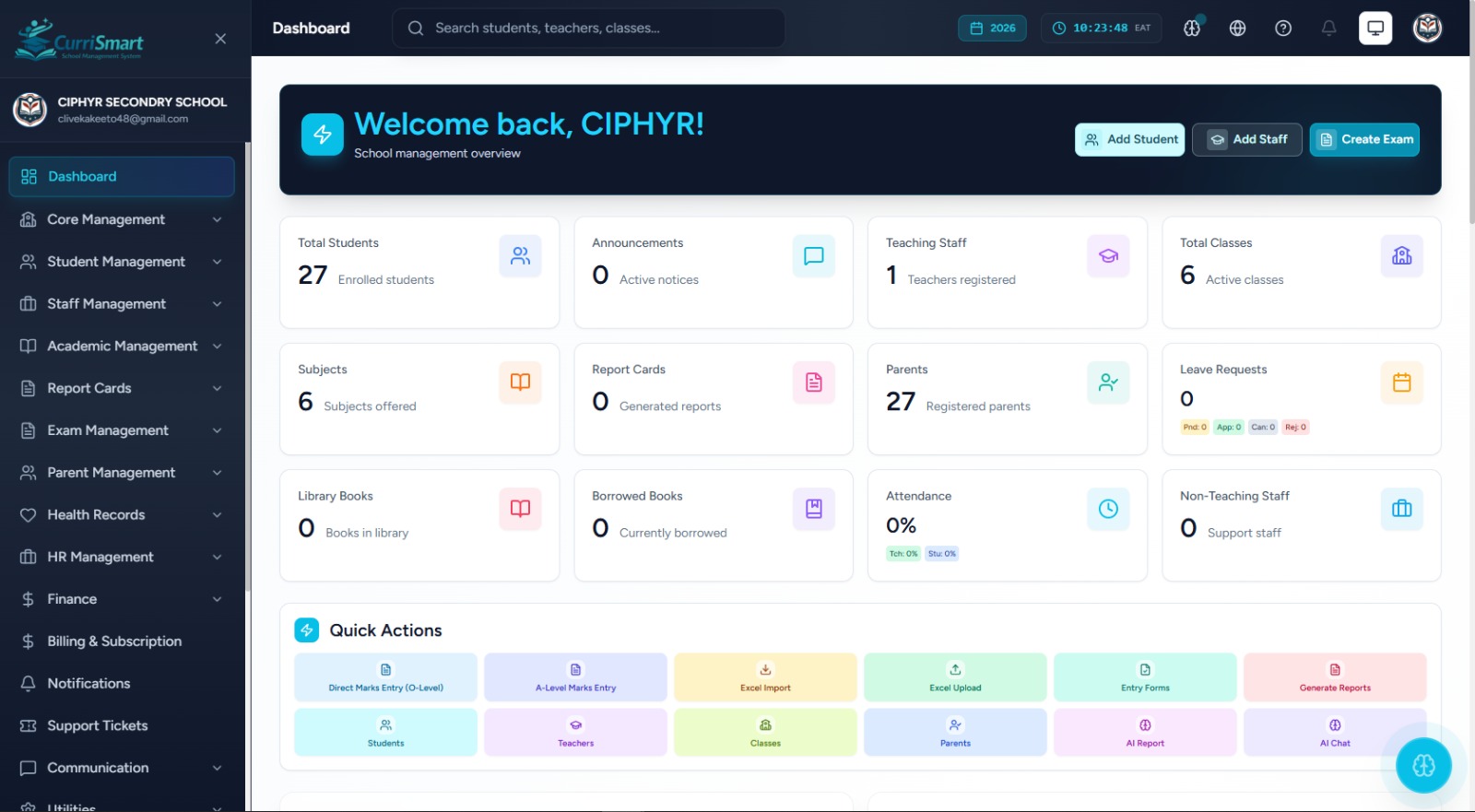The image size is (1475, 812).
Task: Expand Exam Management submenu
Action: (x=122, y=430)
